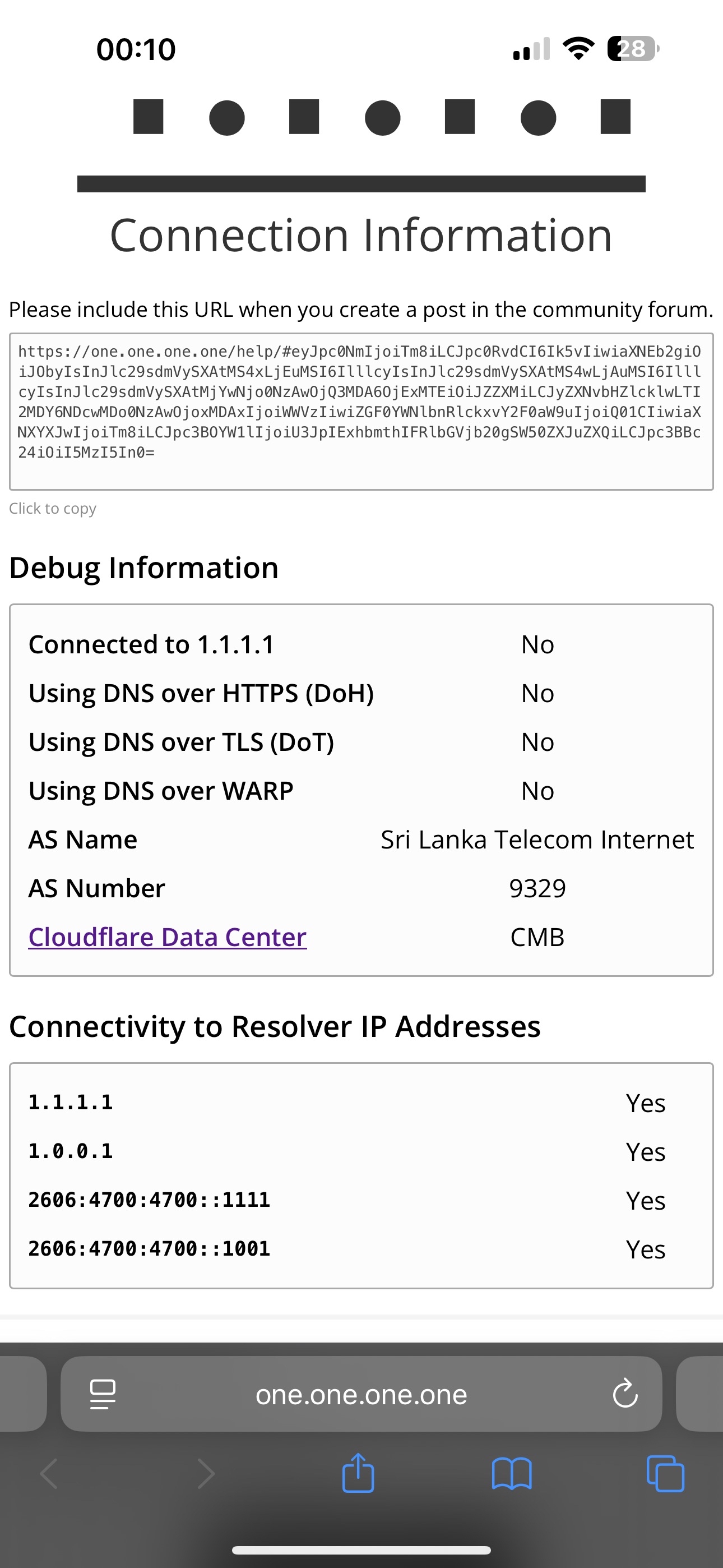Tap the battery indicator in status bar
Screen dimensions: 723x1568
point(633,49)
